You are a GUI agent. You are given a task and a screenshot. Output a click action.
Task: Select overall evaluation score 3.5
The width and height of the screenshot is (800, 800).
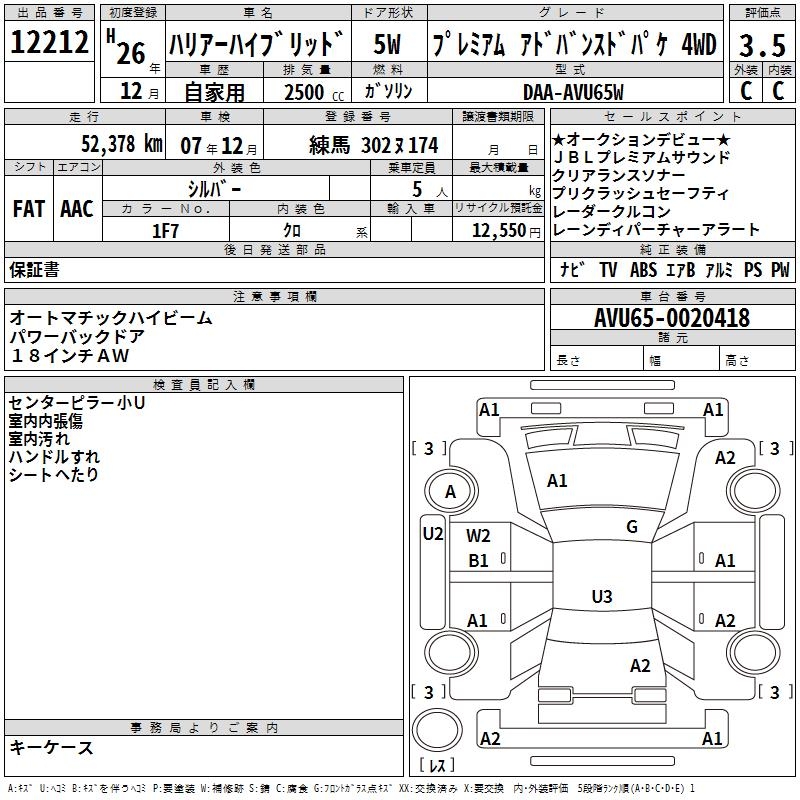point(762,45)
